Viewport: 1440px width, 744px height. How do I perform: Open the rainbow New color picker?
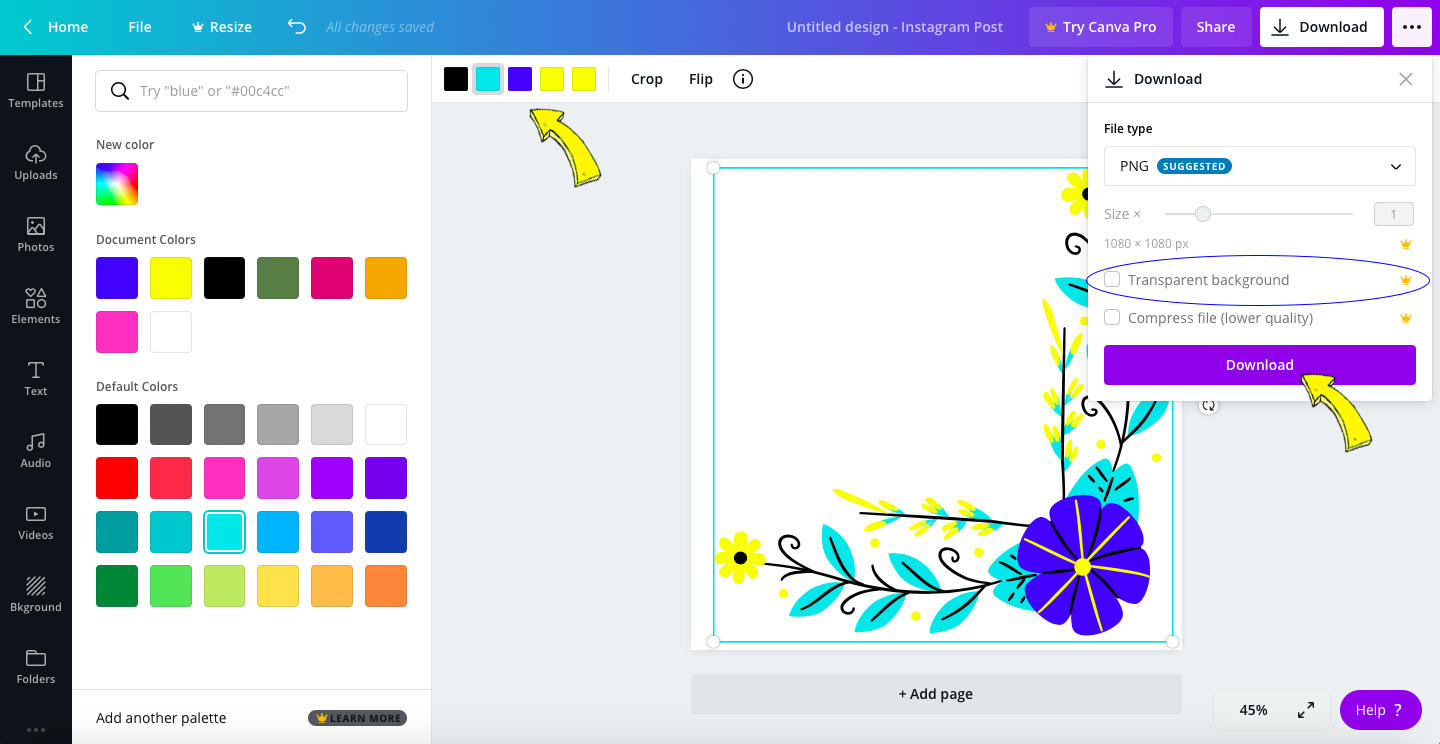pos(117,184)
